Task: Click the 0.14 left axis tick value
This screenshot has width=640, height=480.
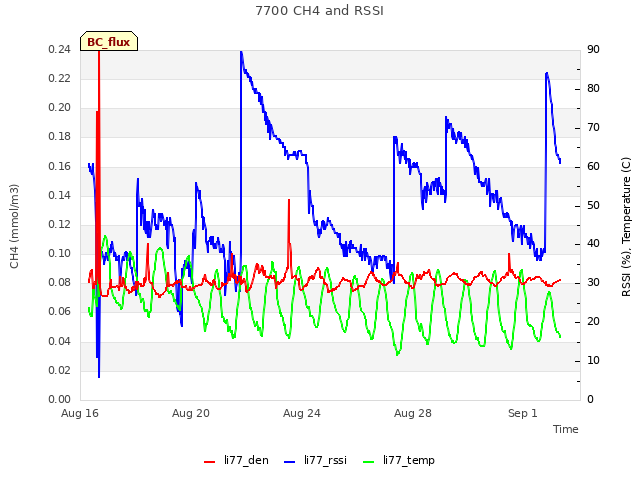Action: click(x=60, y=195)
